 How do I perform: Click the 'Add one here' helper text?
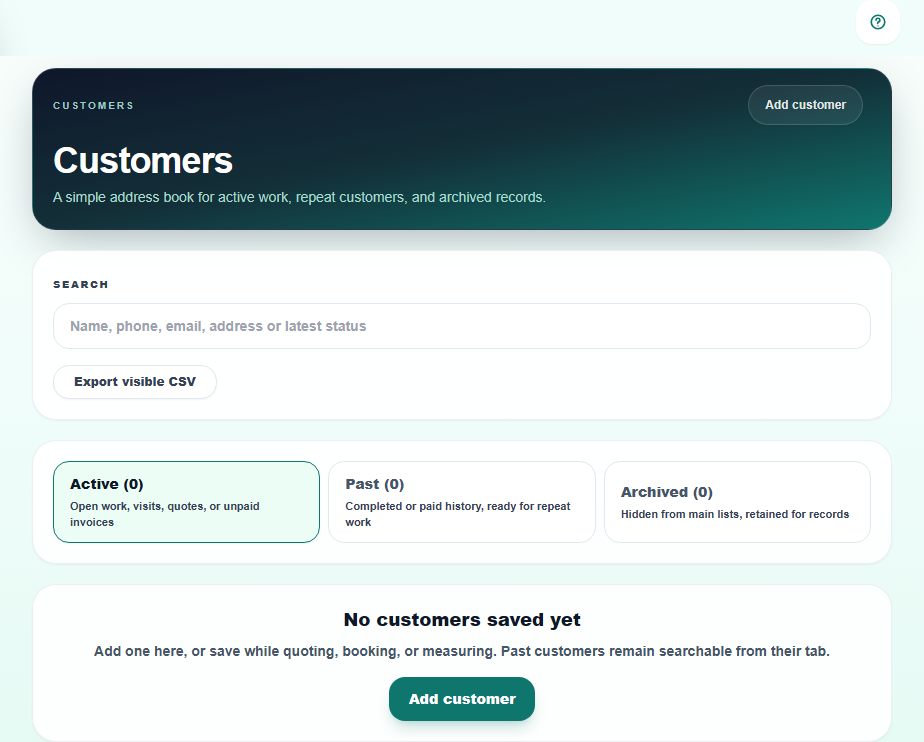tap(462, 651)
